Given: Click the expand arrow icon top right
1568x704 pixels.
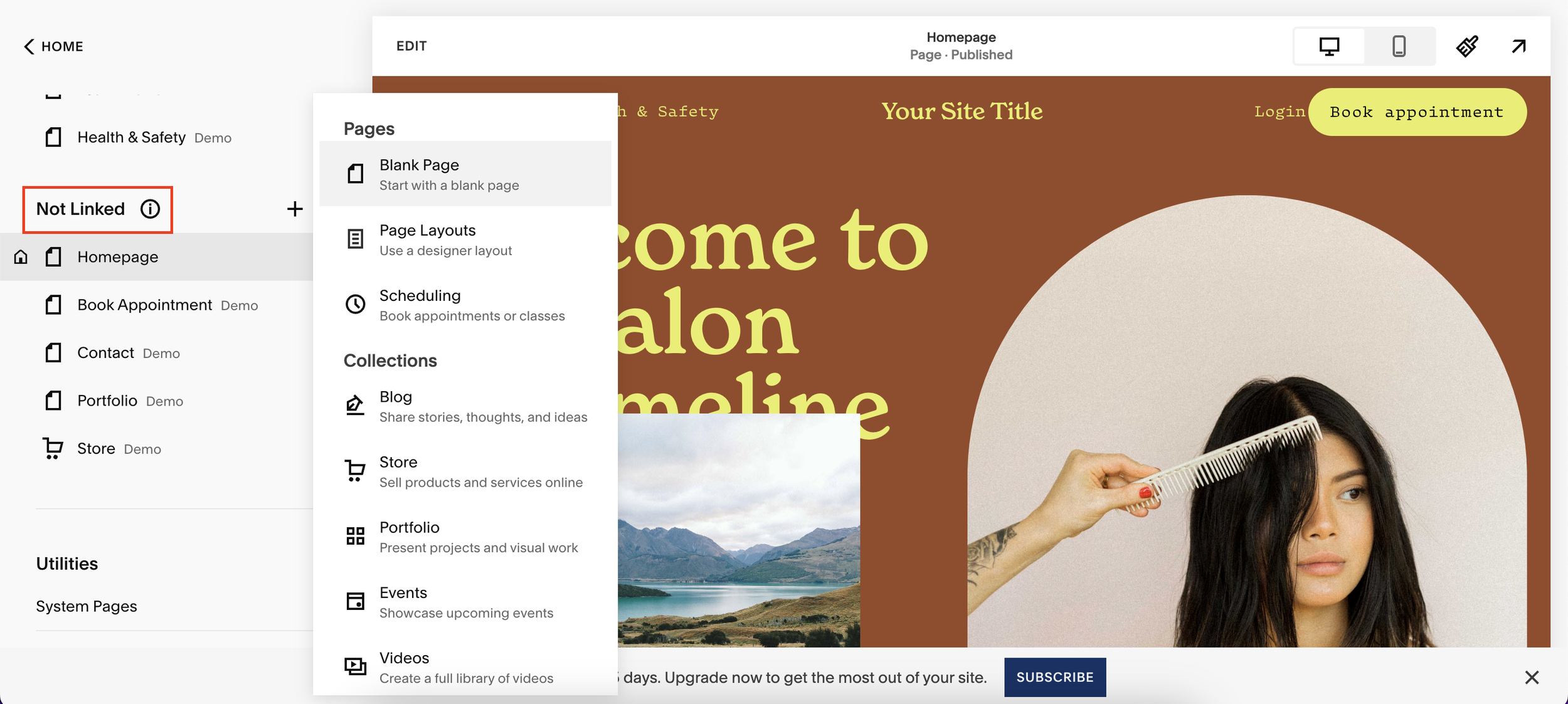Looking at the screenshot, I should pyautogui.click(x=1518, y=46).
